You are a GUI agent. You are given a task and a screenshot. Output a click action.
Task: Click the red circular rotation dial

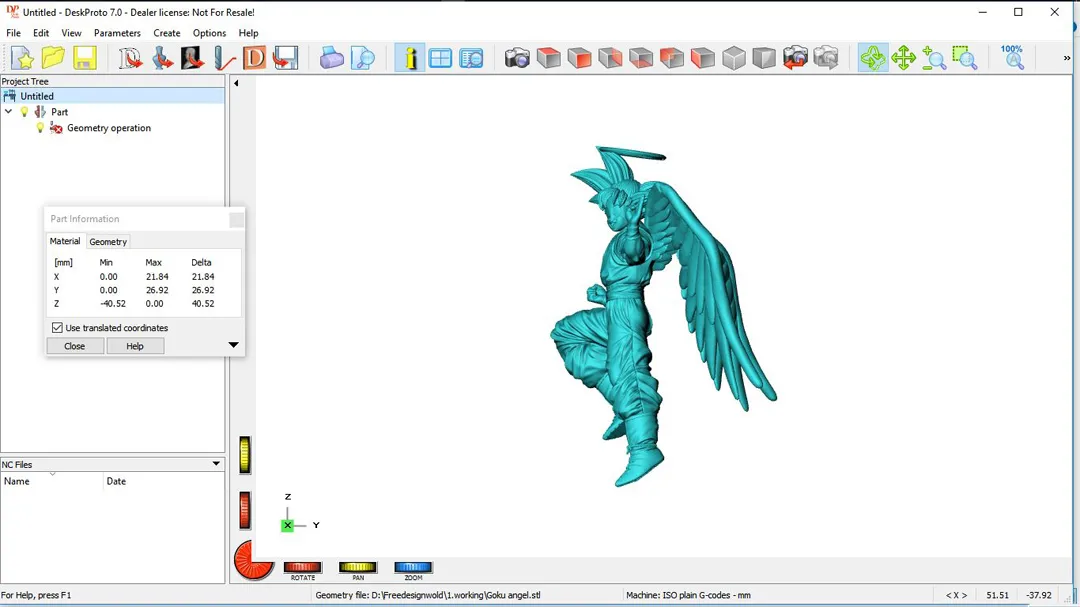pos(252,560)
